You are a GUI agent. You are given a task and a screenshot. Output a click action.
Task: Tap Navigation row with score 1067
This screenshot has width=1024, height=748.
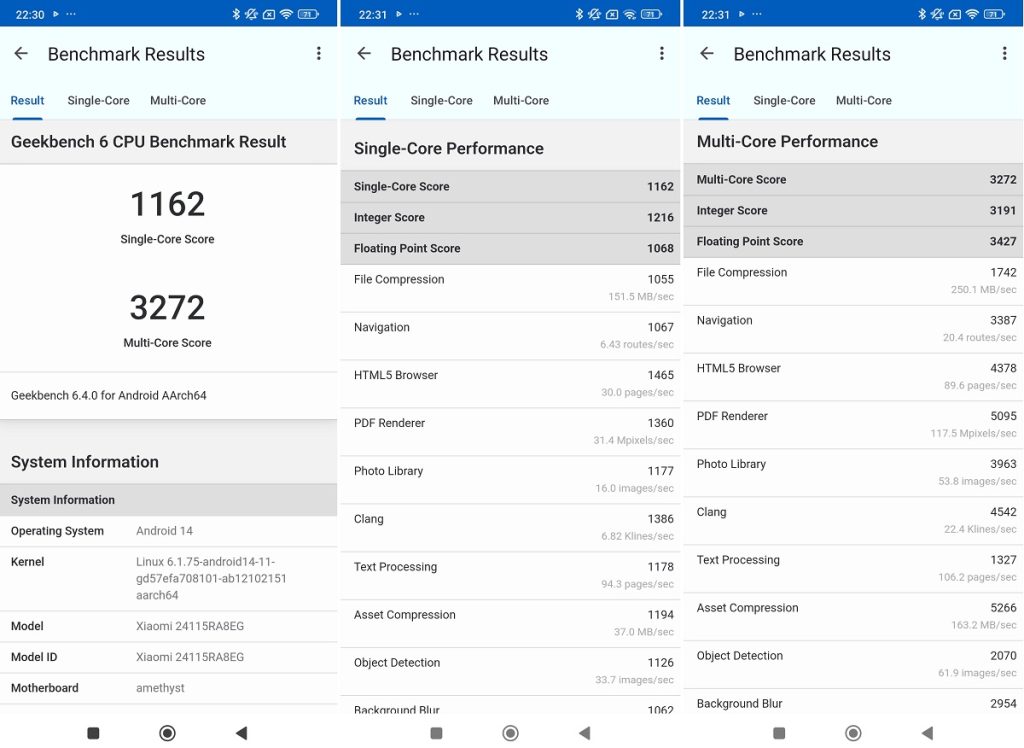[x=511, y=336]
